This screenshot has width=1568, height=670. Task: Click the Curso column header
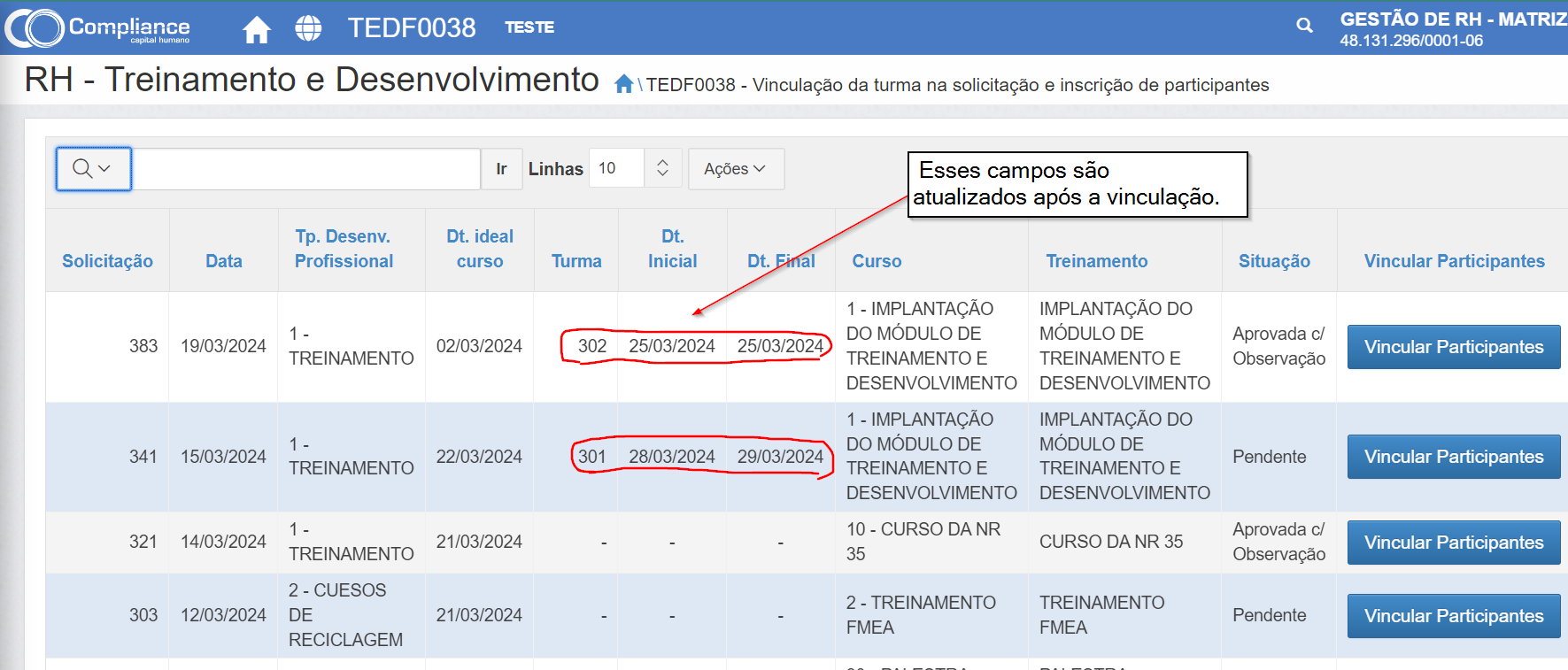877,261
